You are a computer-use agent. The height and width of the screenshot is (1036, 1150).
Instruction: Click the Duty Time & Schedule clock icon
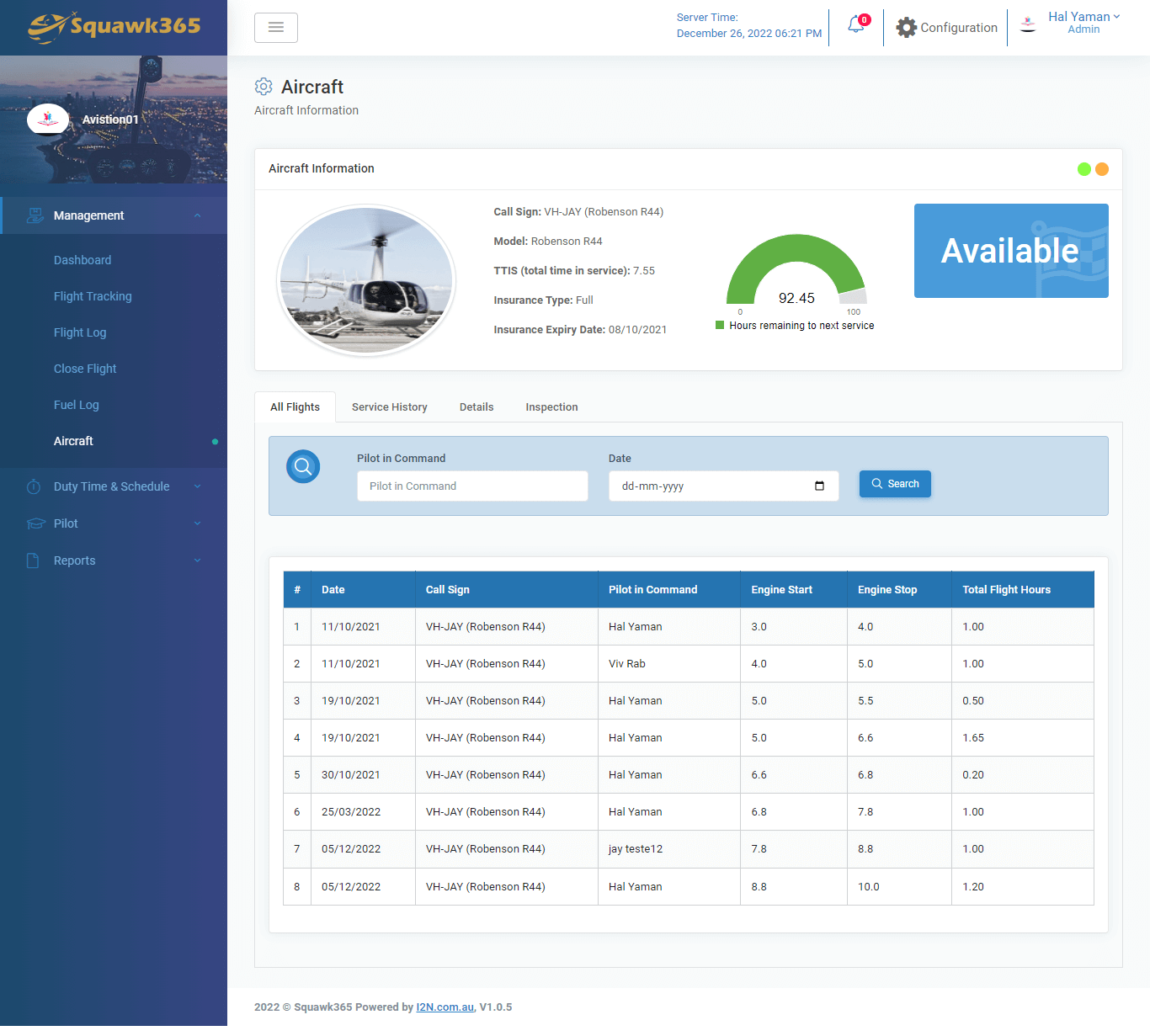coord(34,486)
